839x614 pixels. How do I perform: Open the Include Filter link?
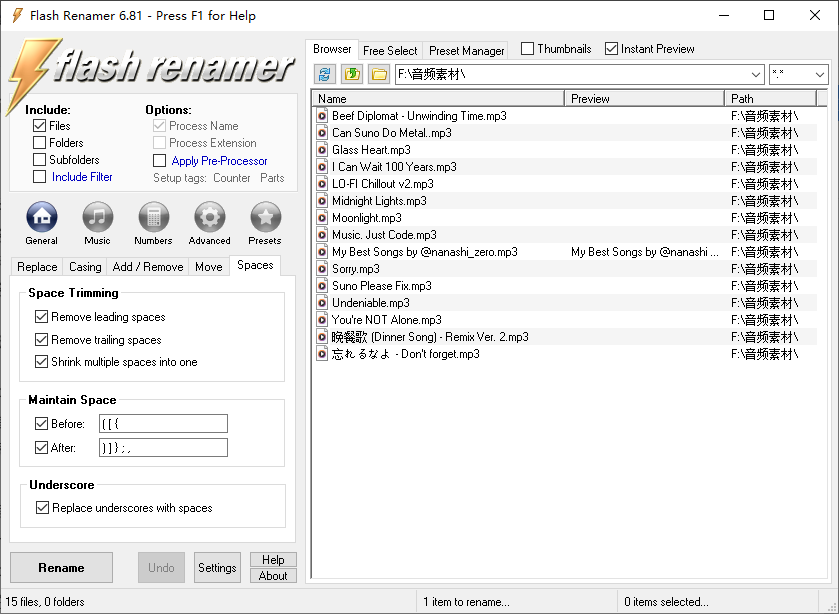pyautogui.click(x=82, y=177)
